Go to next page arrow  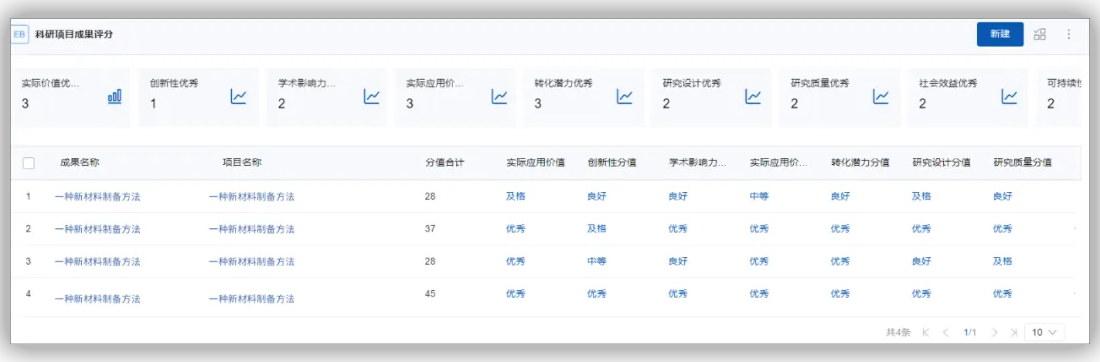[994, 333]
